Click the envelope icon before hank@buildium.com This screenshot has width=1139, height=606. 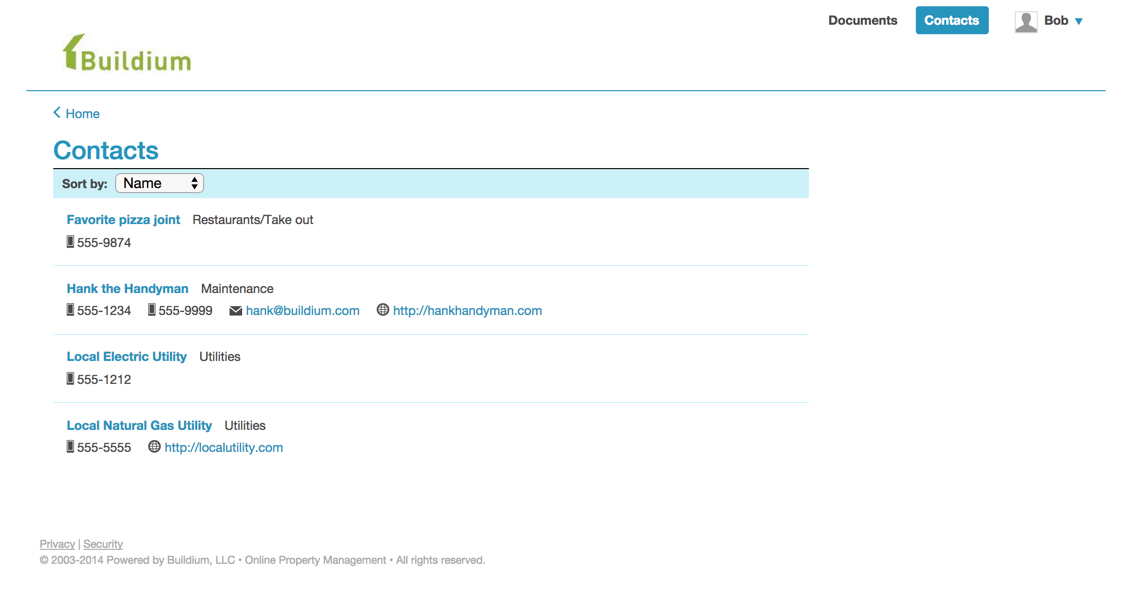click(x=235, y=310)
